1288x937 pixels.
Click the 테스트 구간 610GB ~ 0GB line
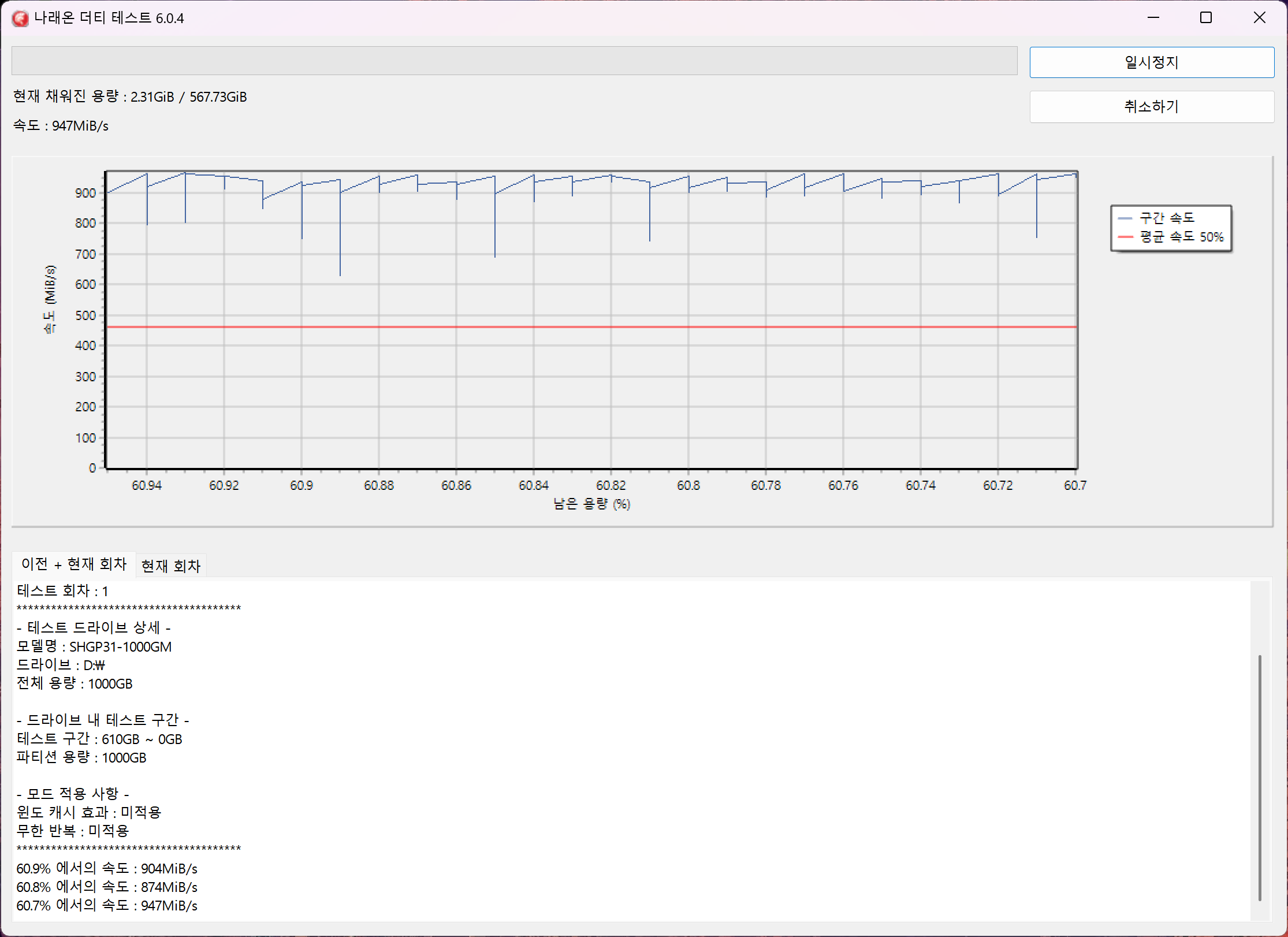[x=99, y=739]
